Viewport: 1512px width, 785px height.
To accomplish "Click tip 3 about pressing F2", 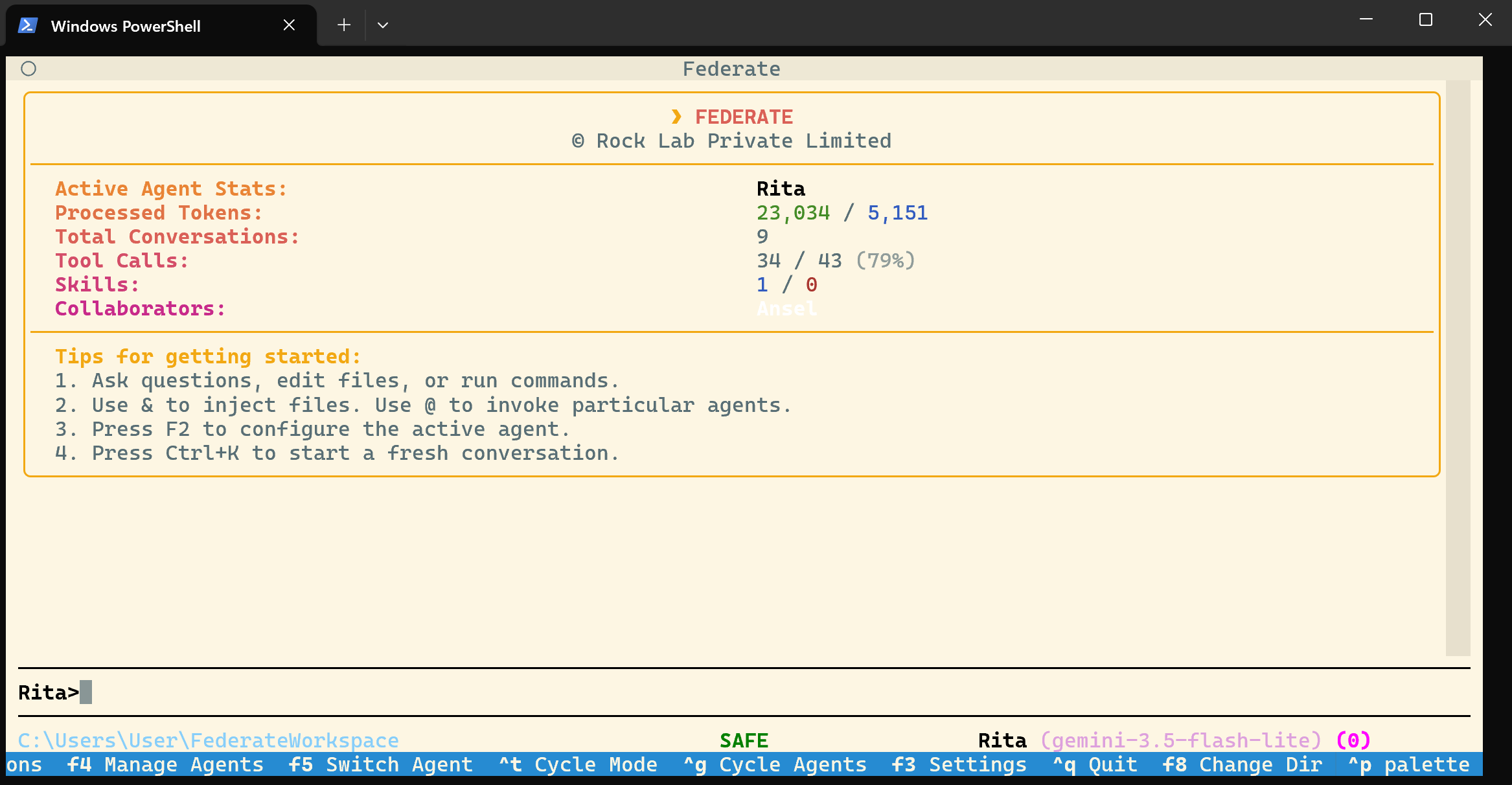I will point(312,429).
